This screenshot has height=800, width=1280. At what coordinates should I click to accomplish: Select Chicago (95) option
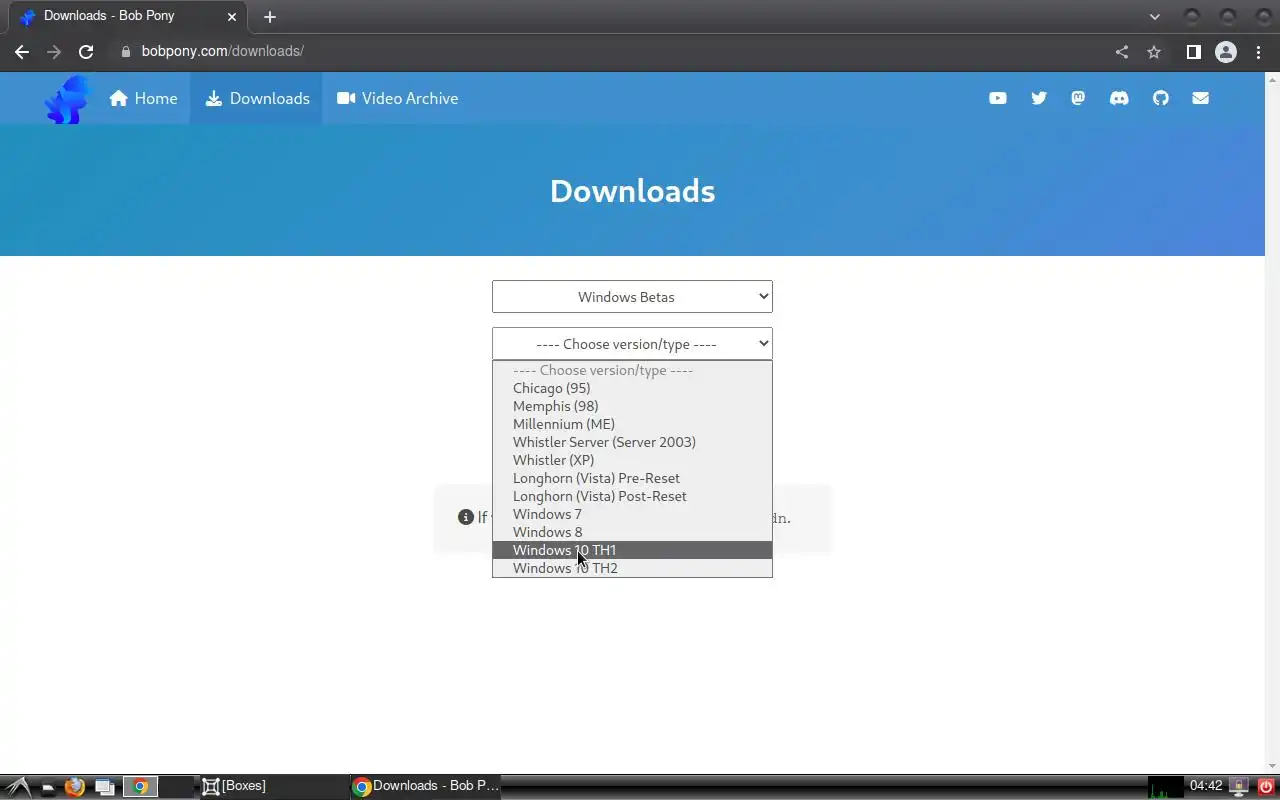[632, 388]
